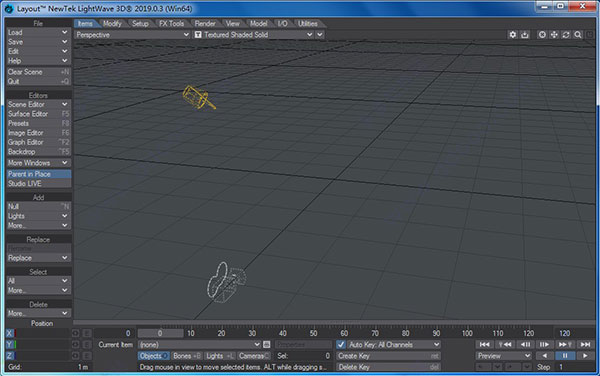Click the frame slider handle at 0
This screenshot has height=376, width=600.
pyautogui.click(x=160, y=333)
